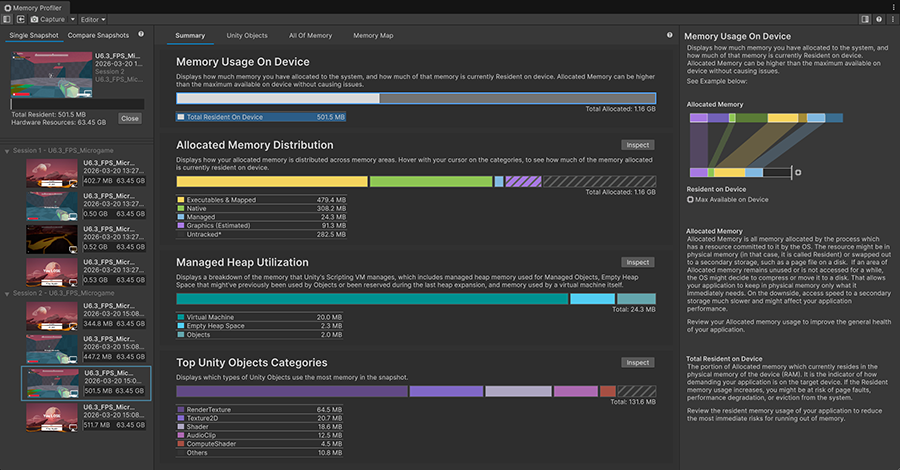
Task: Toggle the left snapshot panel visibility
Action: (x=7, y=19)
